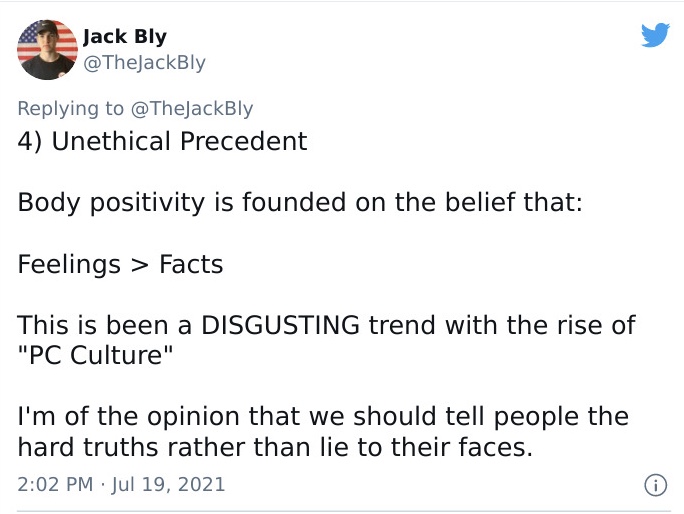Click the blue Twitter bird logo
The width and height of the screenshot is (684, 514).
point(655,34)
